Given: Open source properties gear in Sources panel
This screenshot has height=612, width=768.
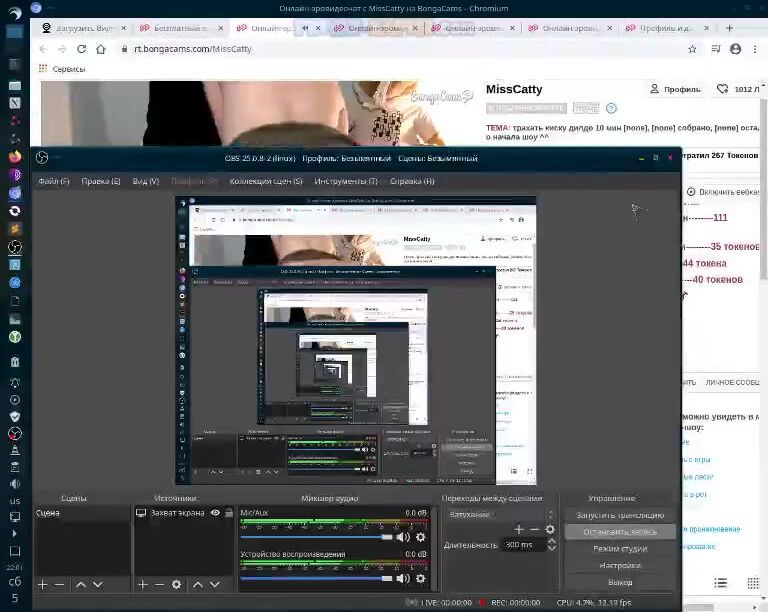Looking at the screenshot, I should (176, 584).
